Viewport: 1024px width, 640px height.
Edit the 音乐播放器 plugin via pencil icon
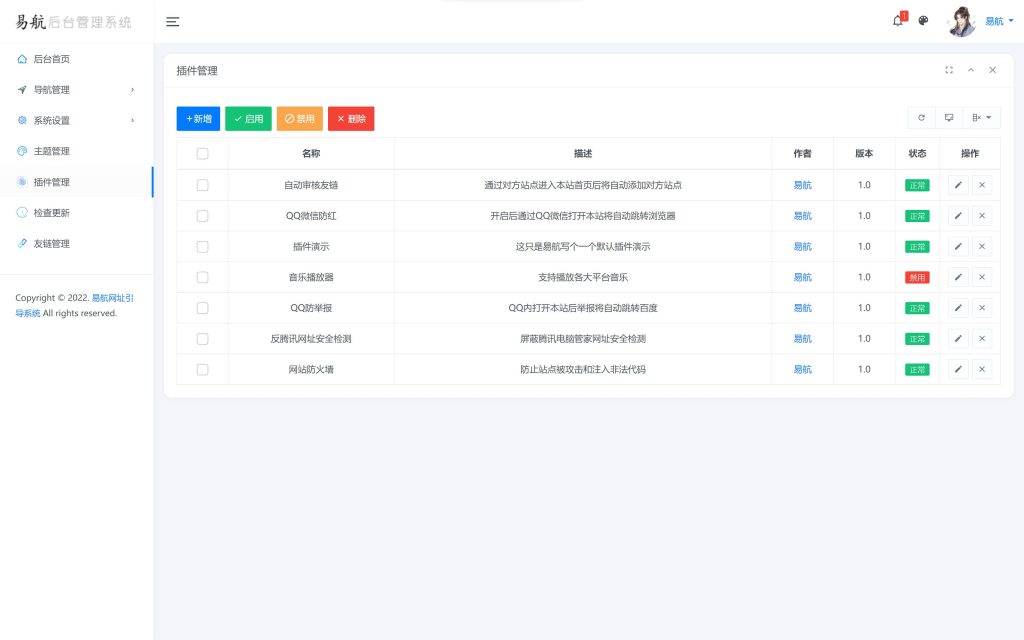[958, 277]
